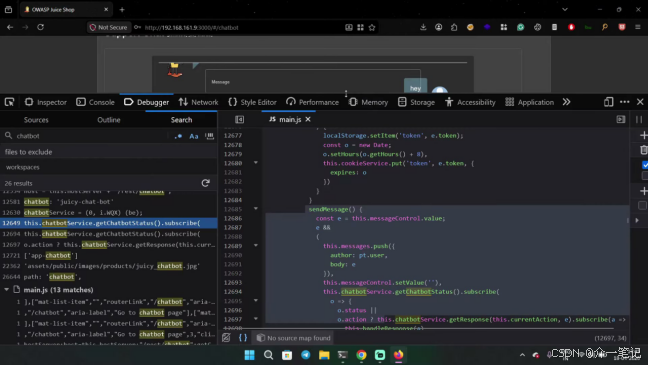The height and width of the screenshot is (365, 648).
Task: Fold code block at line 12697
Action: [x=256, y=319]
